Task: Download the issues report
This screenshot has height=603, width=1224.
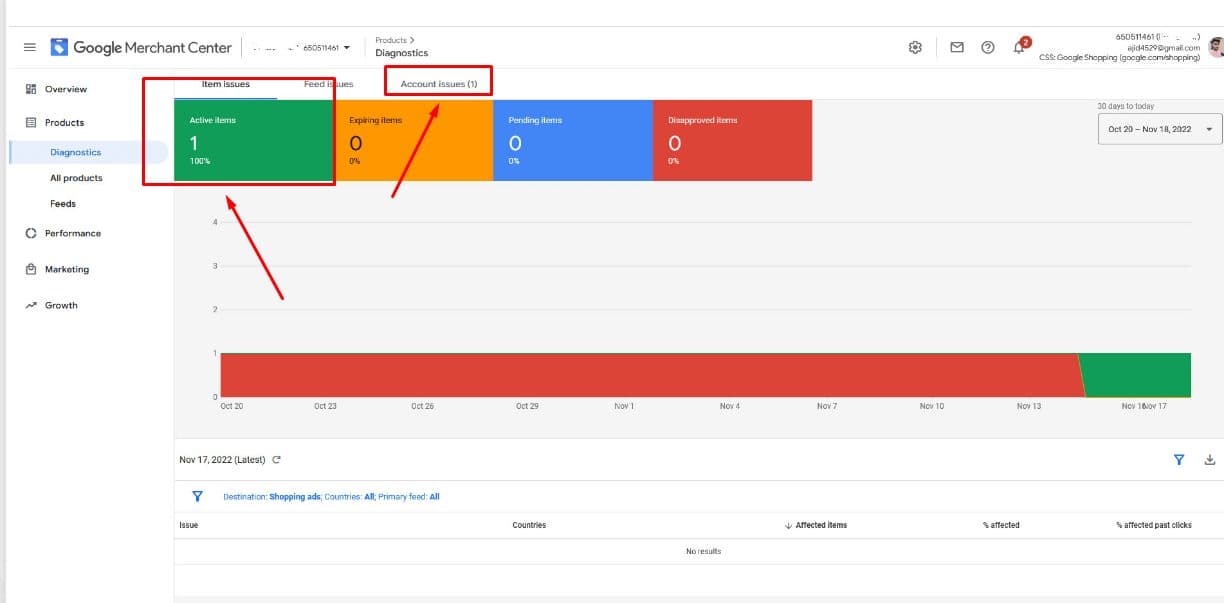Action: click(x=1210, y=460)
